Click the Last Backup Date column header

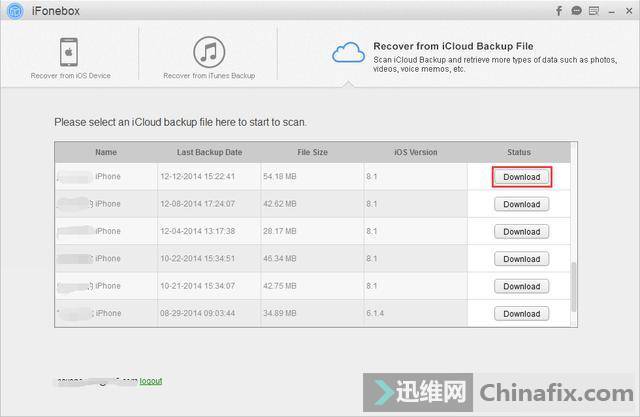coord(209,152)
